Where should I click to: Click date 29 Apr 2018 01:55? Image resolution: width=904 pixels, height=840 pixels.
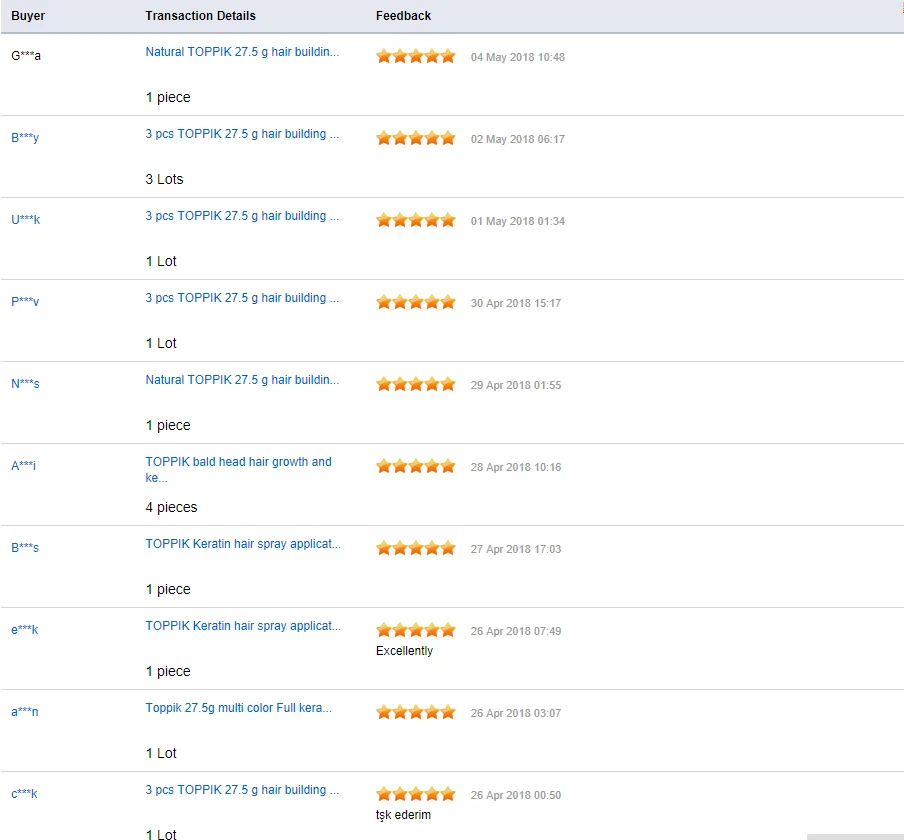tap(515, 385)
